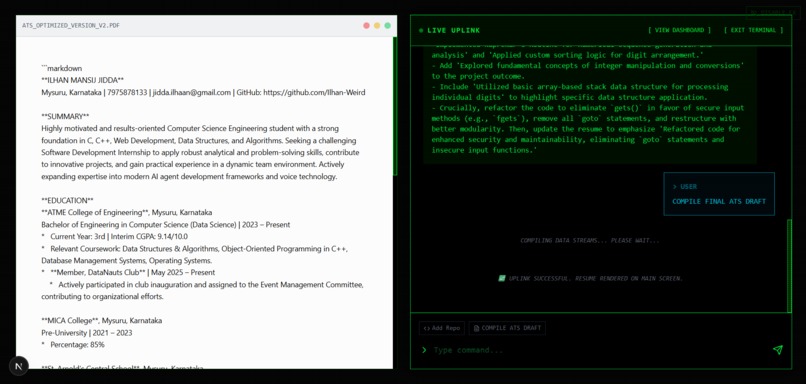Click the ```markdown line atop the PDF

pyautogui.click(x=62, y=68)
